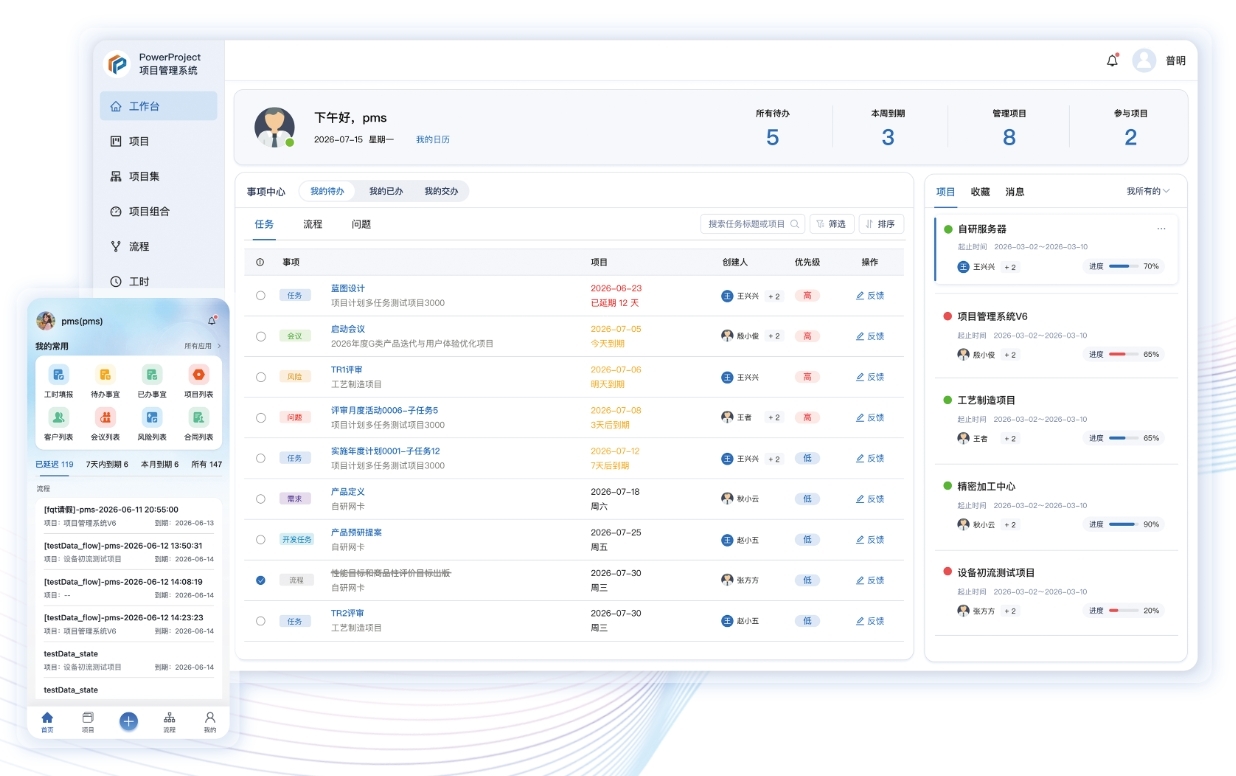The width and height of the screenshot is (1236, 776).
Task: Click 精密加工中心 progress bar at 90%
Action: (x=1123, y=524)
